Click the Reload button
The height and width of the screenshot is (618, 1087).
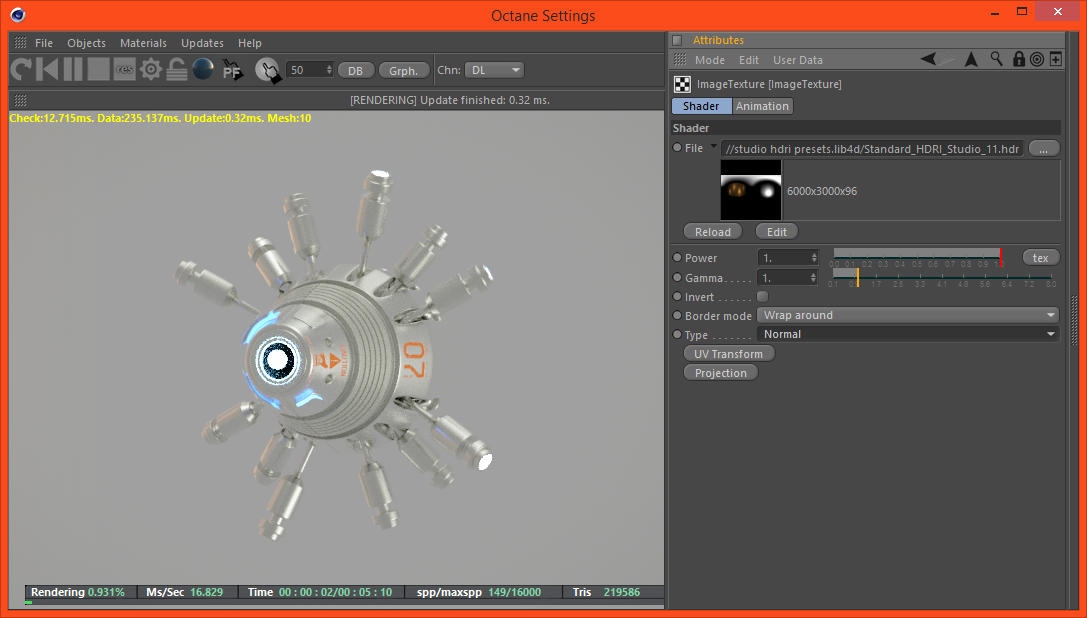point(713,232)
